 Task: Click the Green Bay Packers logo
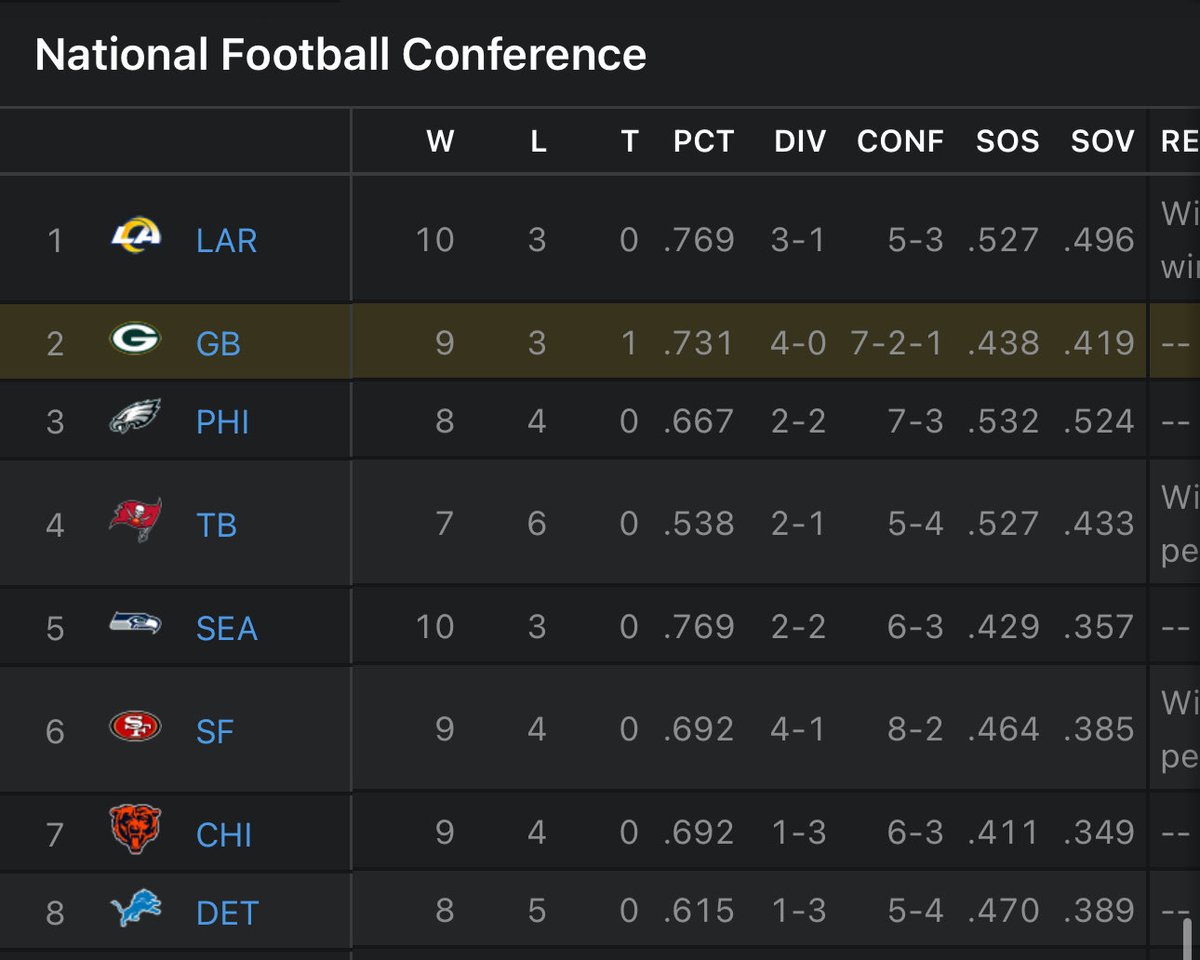(135, 339)
